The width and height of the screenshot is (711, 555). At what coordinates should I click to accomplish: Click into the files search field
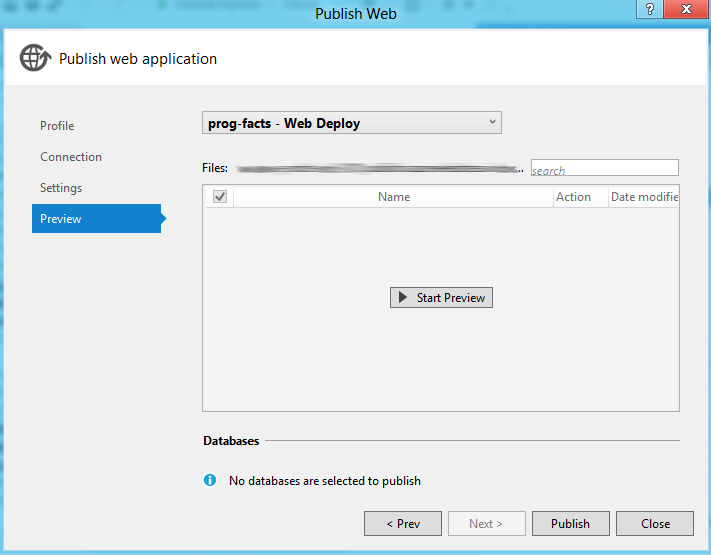click(605, 168)
